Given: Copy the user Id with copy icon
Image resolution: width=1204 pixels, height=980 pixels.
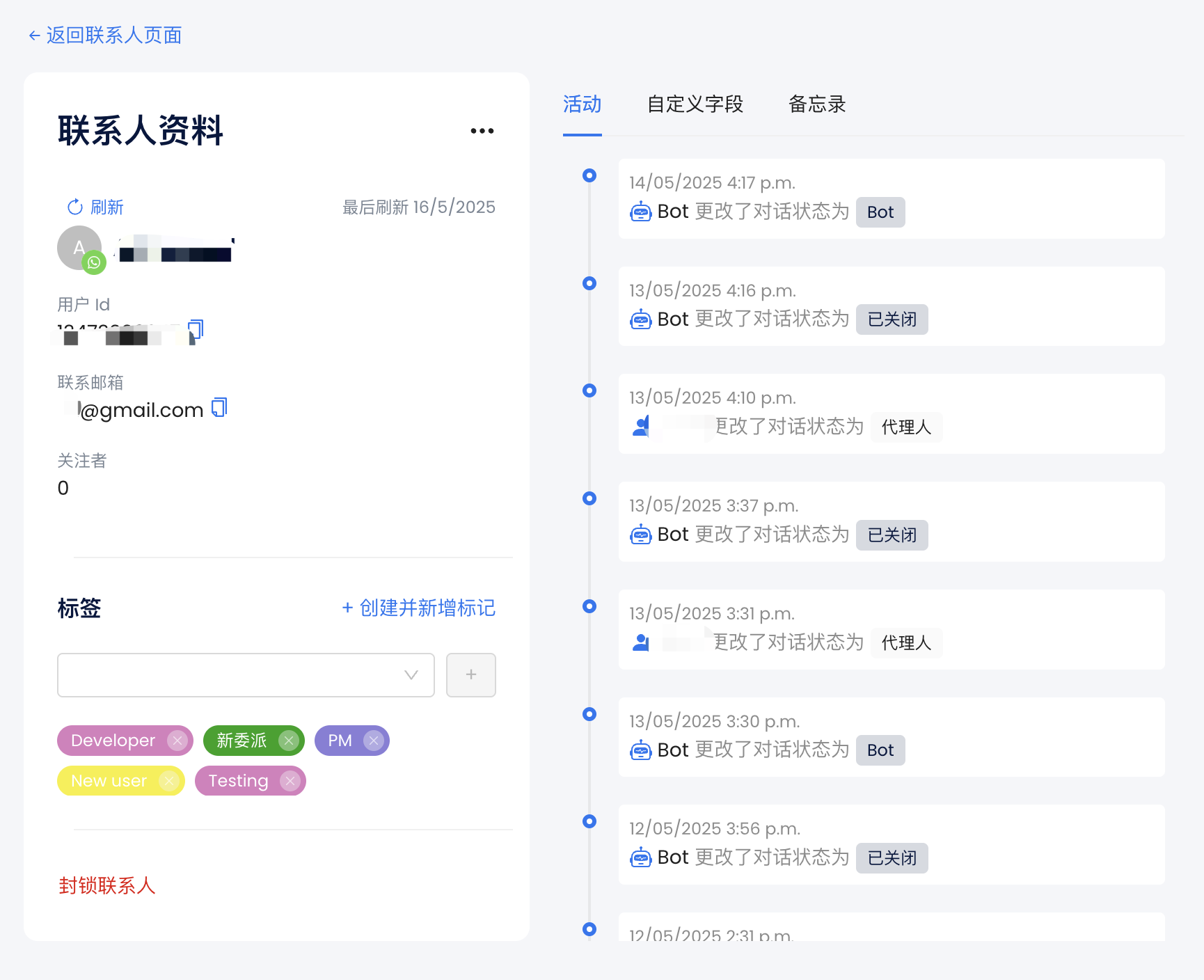Looking at the screenshot, I should pyautogui.click(x=196, y=330).
